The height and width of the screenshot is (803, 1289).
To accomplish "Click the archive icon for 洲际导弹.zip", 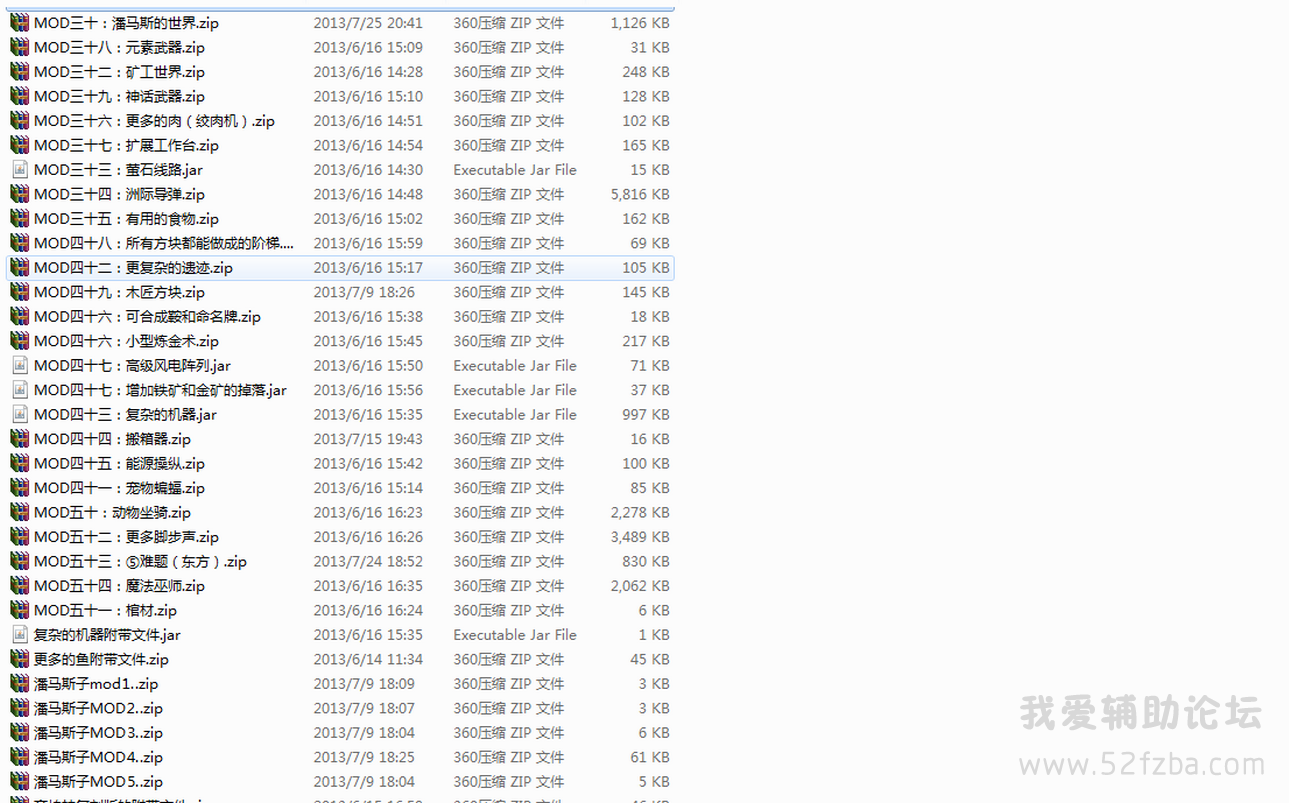I will click(x=19, y=194).
